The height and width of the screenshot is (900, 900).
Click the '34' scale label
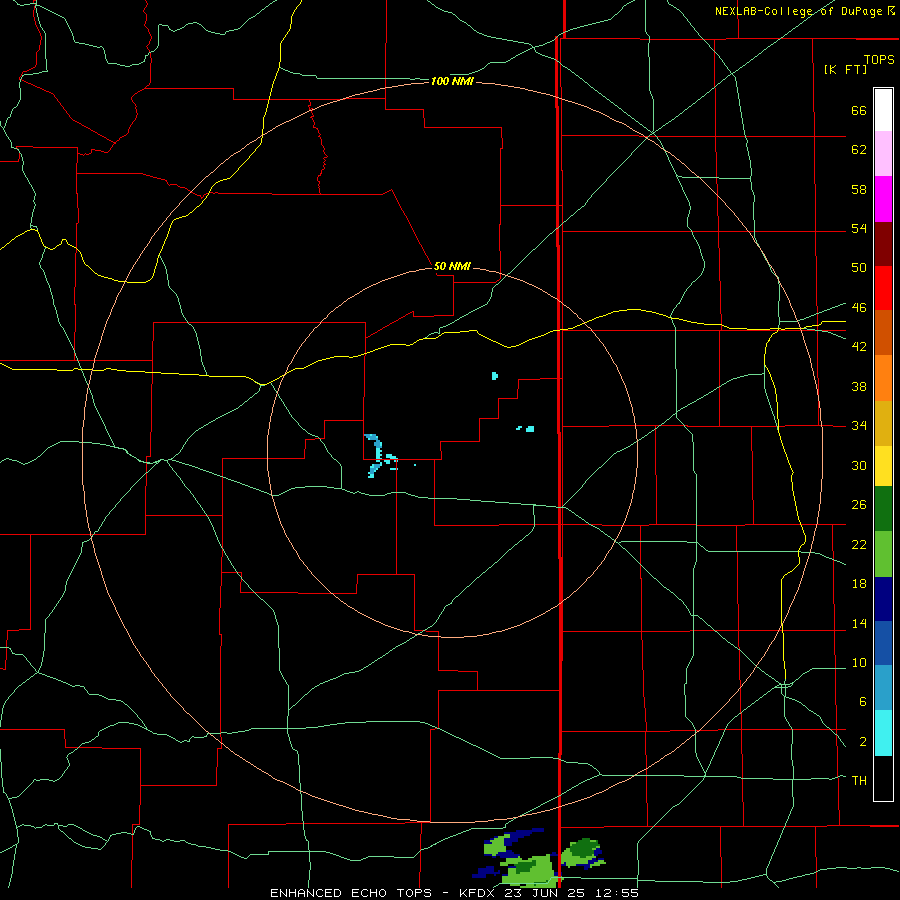tap(859, 425)
